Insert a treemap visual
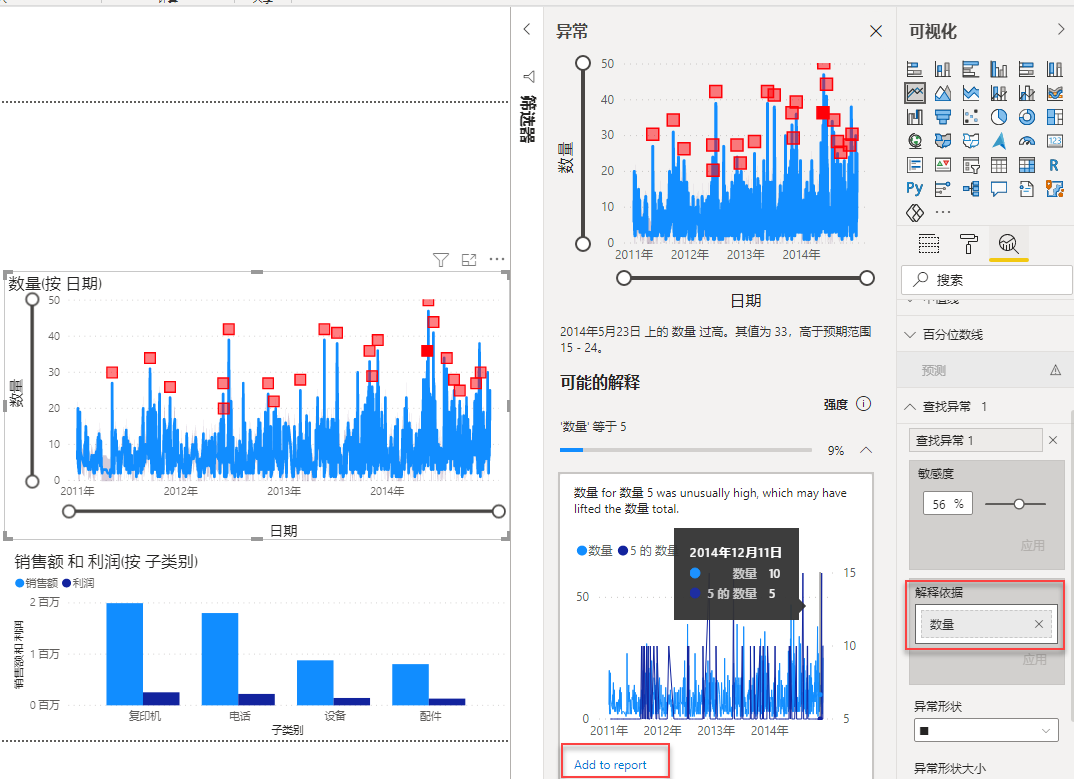The height and width of the screenshot is (779, 1074). 1055,116
